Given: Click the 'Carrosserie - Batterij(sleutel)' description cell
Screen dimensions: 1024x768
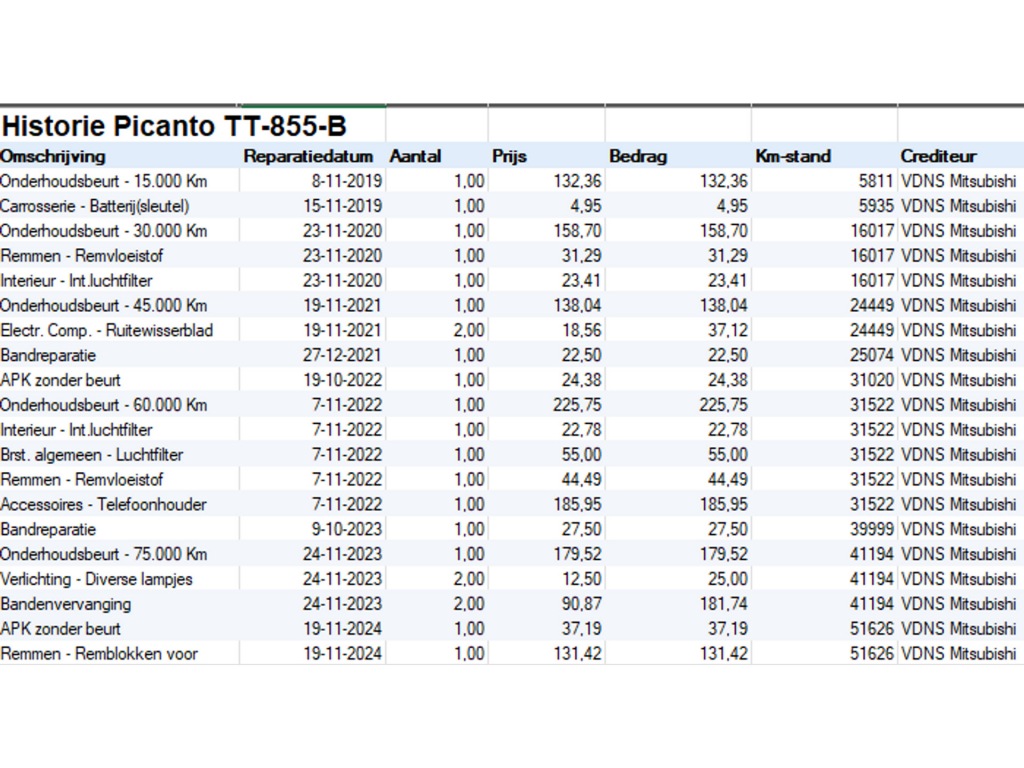Looking at the screenshot, I should (95, 206).
